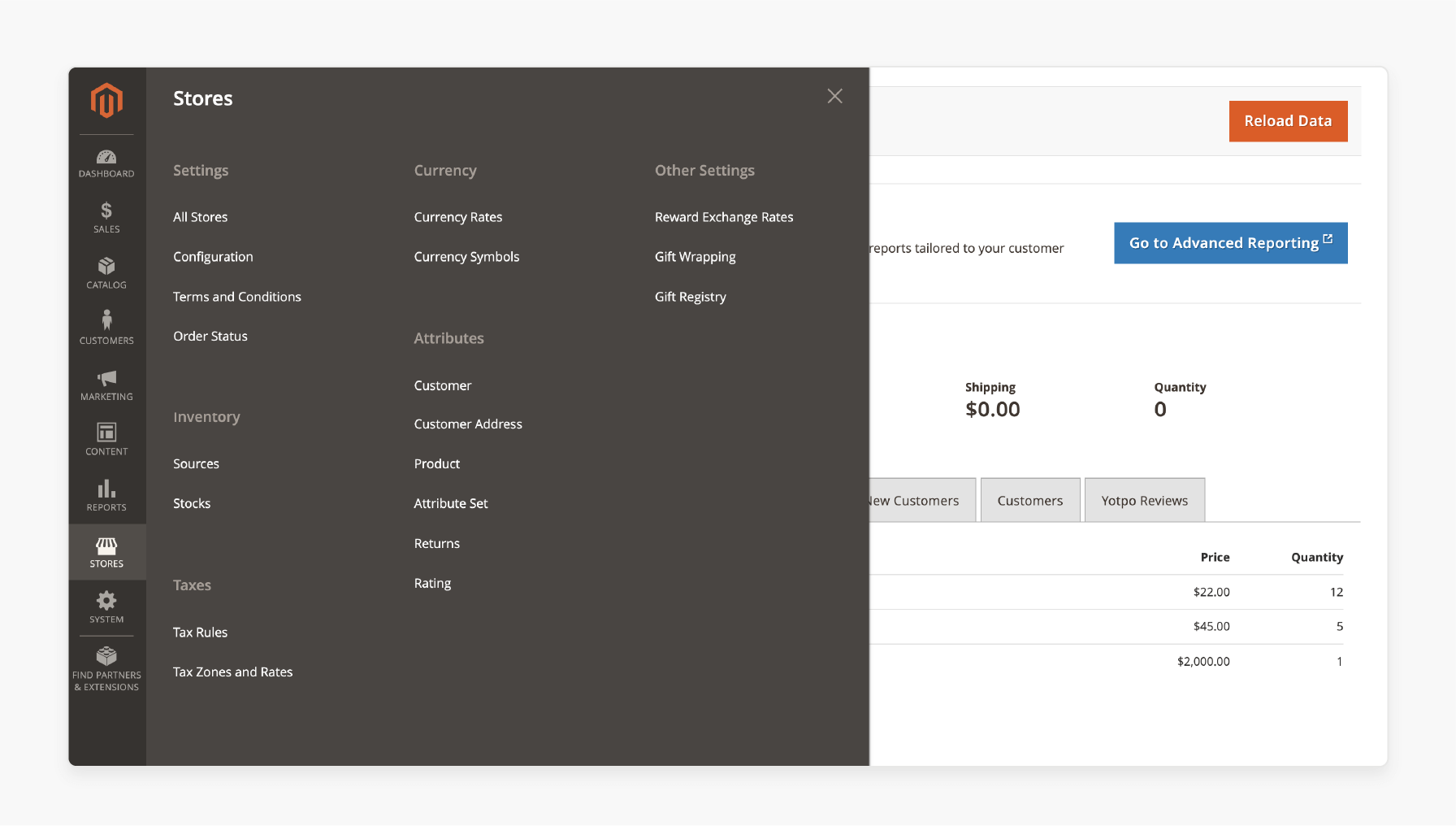The width and height of the screenshot is (1456, 826).
Task: Open Currency Rates
Action: (x=457, y=217)
